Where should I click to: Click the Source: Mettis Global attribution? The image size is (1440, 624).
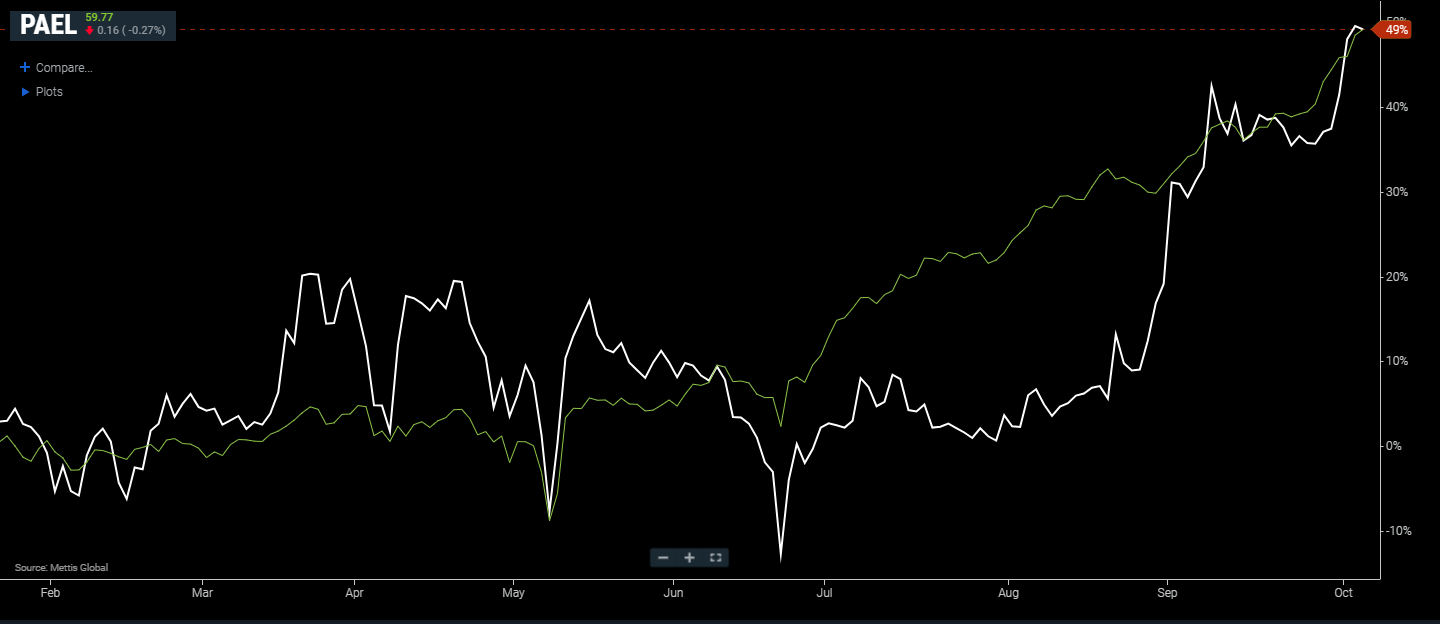click(61, 568)
